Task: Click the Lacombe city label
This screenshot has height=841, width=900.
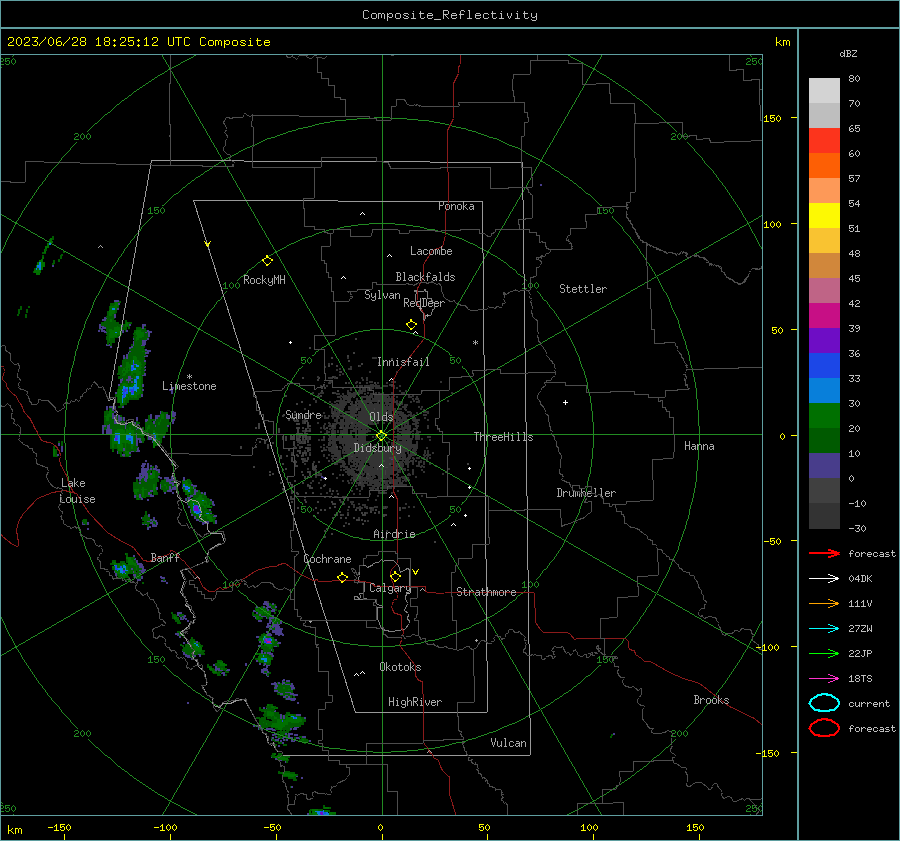Action: (431, 251)
